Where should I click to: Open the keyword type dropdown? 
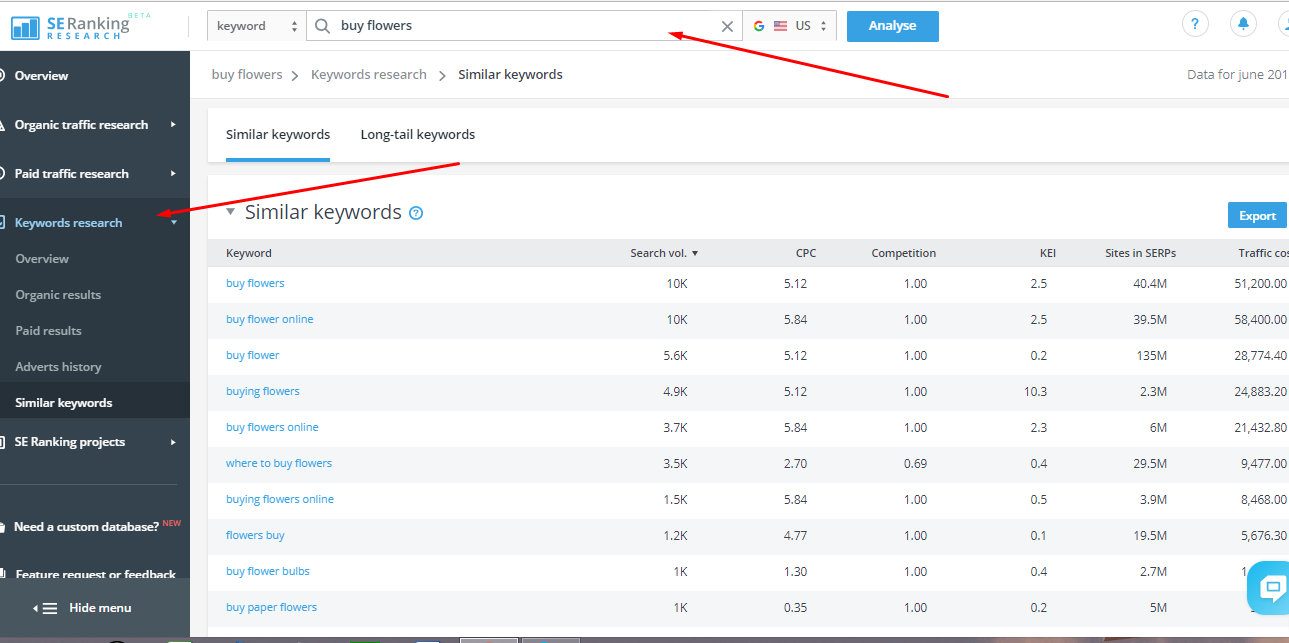(256, 26)
